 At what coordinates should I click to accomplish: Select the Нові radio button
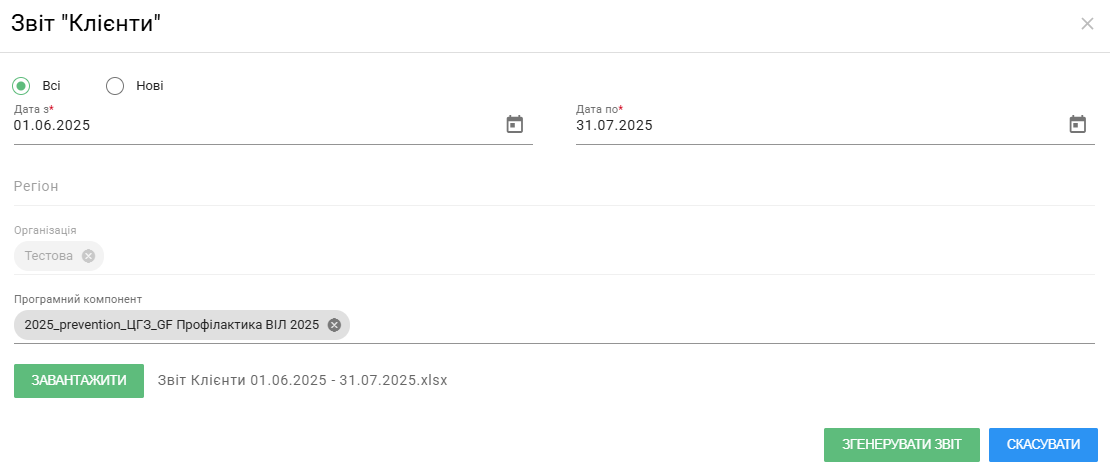tap(115, 86)
